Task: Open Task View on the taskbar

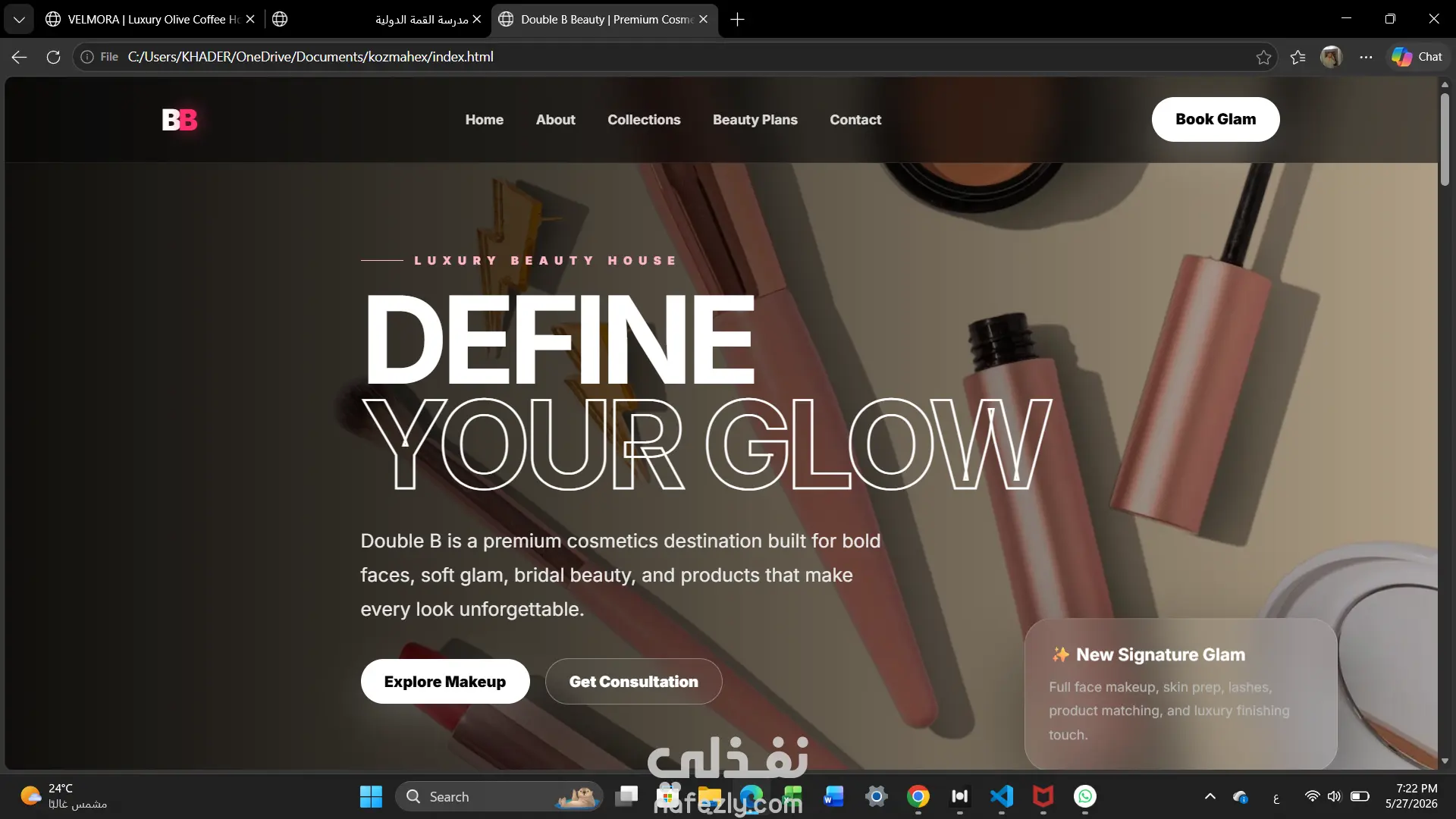Action: point(626,796)
